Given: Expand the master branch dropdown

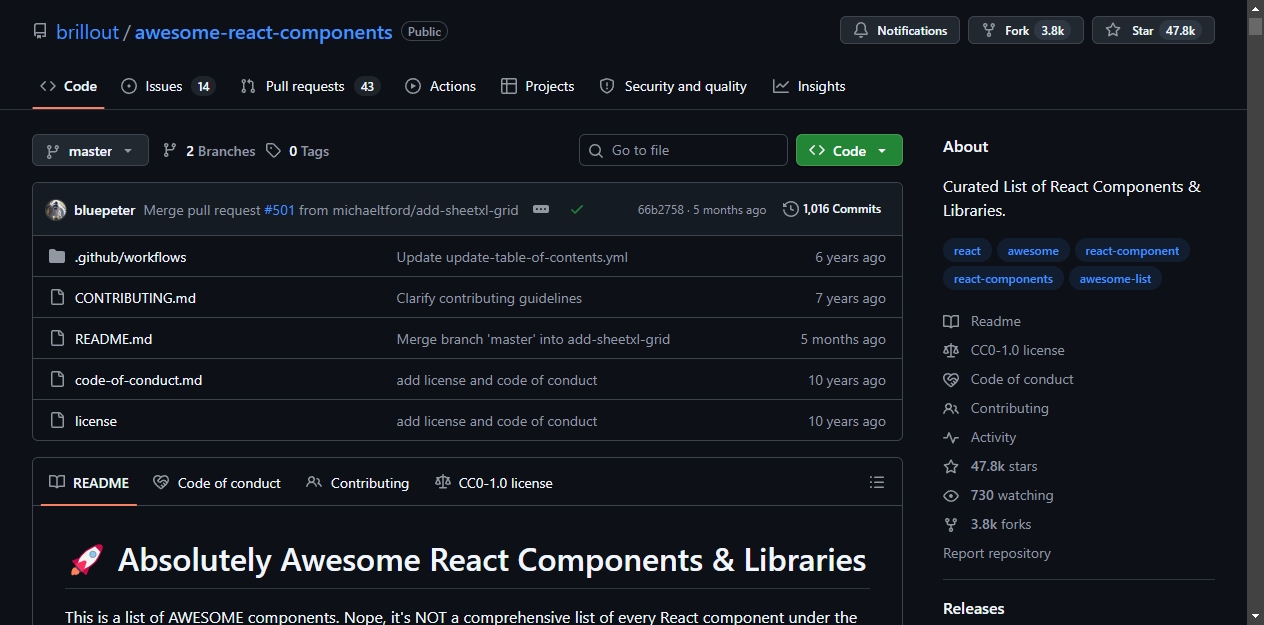Looking at the screenshot, I should 90,150.
